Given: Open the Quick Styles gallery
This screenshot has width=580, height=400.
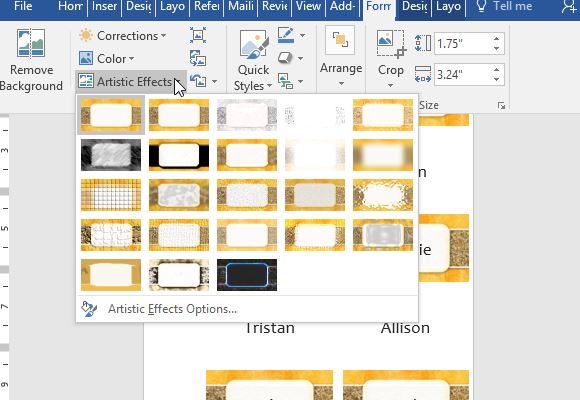Looking at the screenshot, I should pos(253,60).
